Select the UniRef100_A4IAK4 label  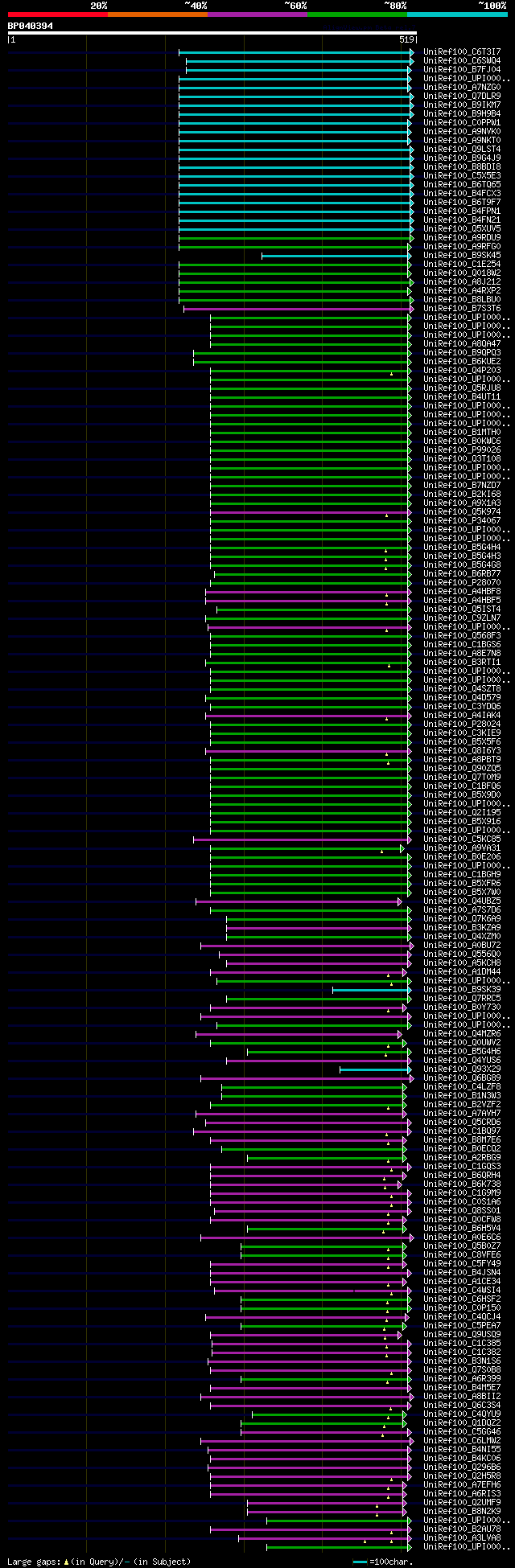point(462,715)
